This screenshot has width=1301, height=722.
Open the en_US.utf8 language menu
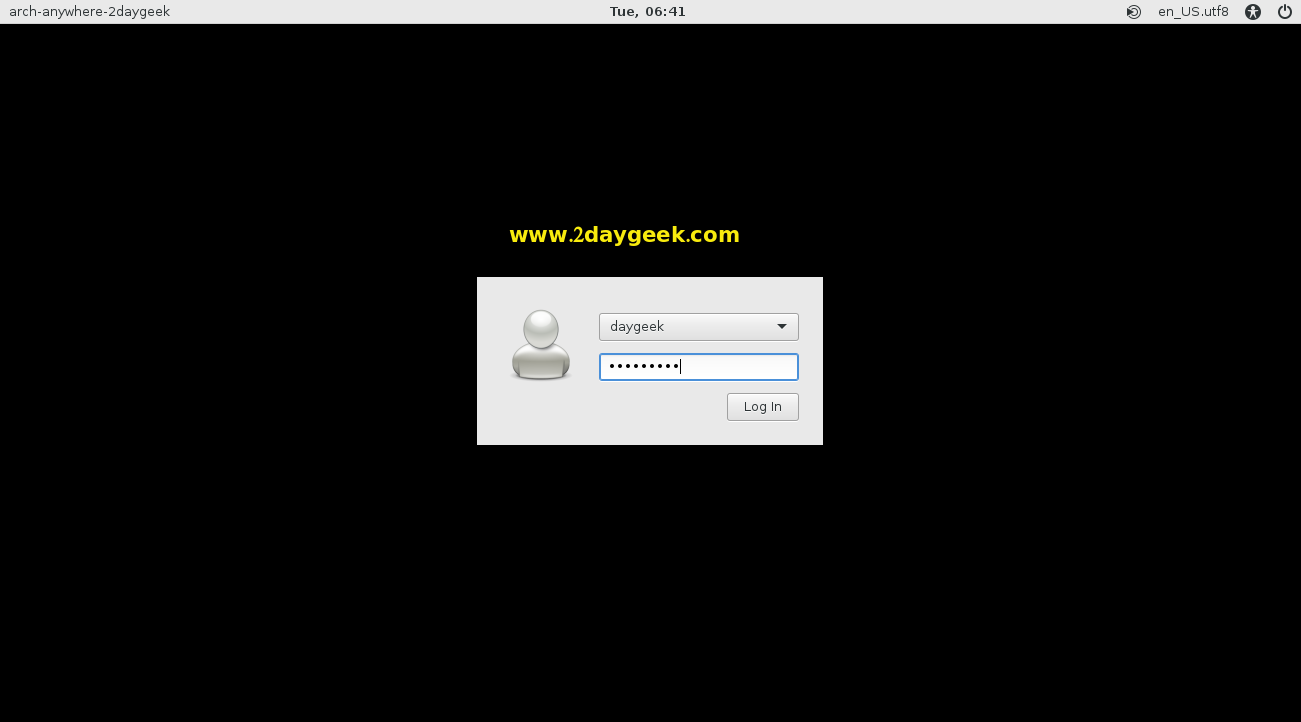pyautogui.click(x=1193, y=12)
